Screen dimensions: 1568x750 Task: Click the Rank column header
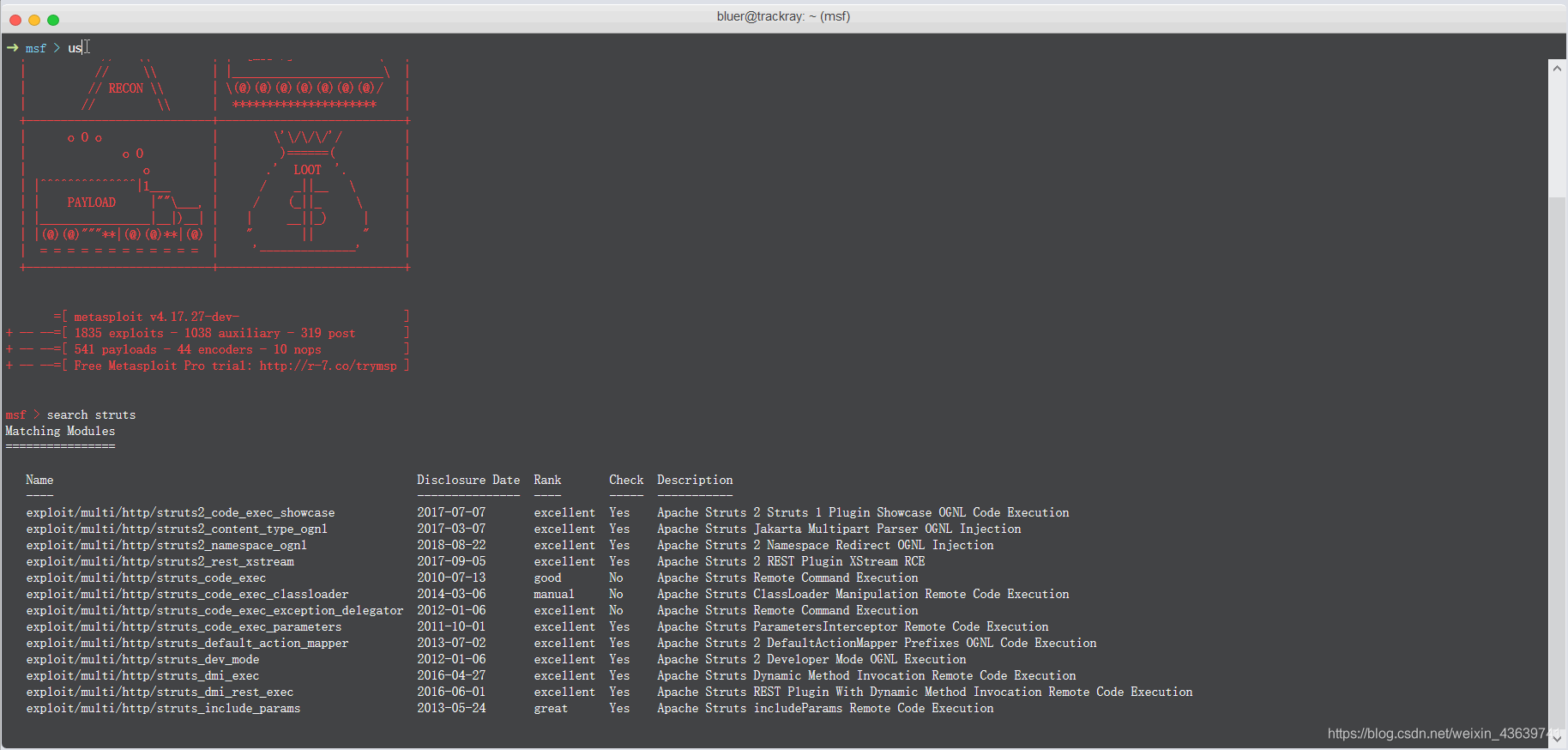(x=547, y=480)
